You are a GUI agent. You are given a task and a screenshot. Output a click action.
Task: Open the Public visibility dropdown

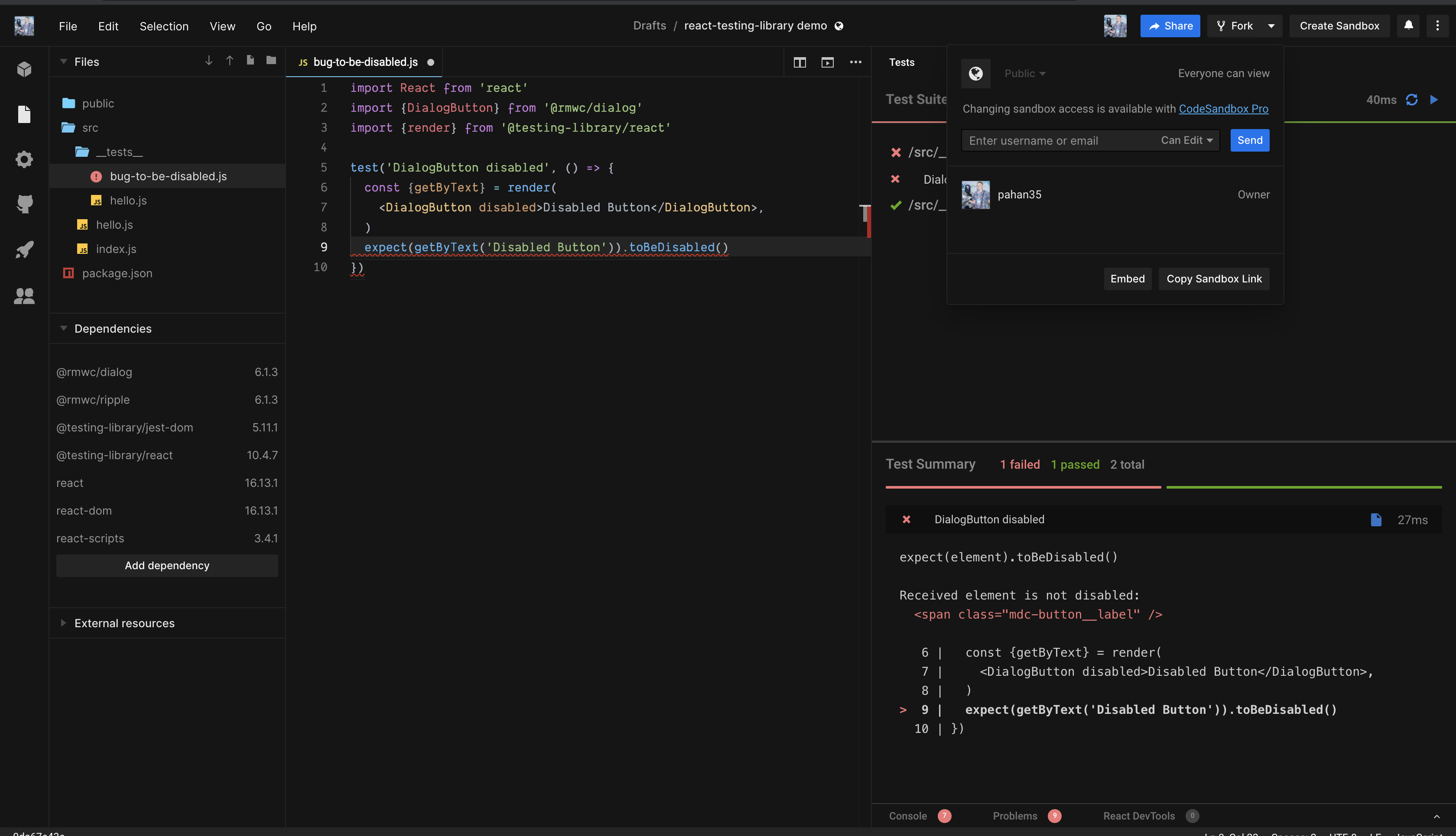(1025, 74)
